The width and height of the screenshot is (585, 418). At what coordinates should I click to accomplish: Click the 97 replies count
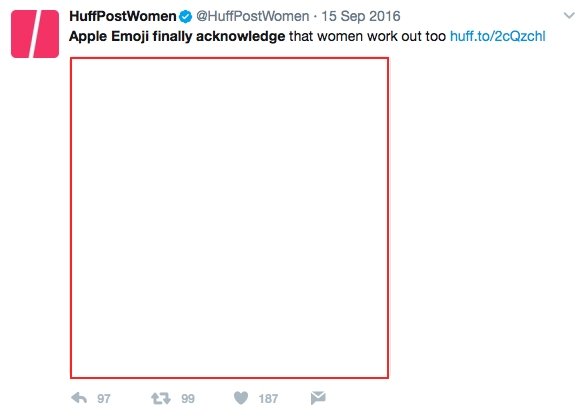pos(104,399)
